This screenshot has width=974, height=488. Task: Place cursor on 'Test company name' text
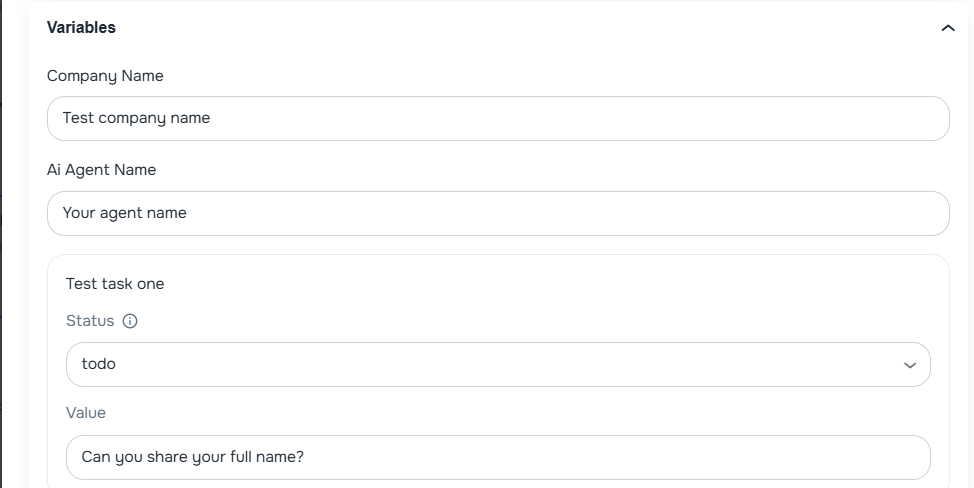coord(136,118)
